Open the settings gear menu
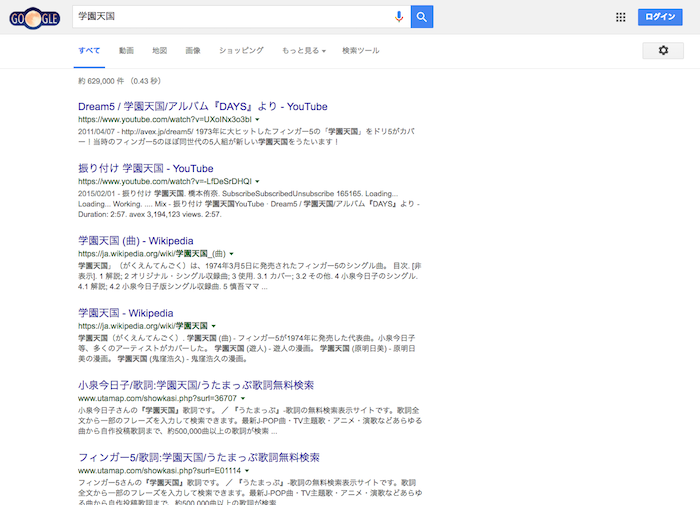700x505 pixels. 663,50
